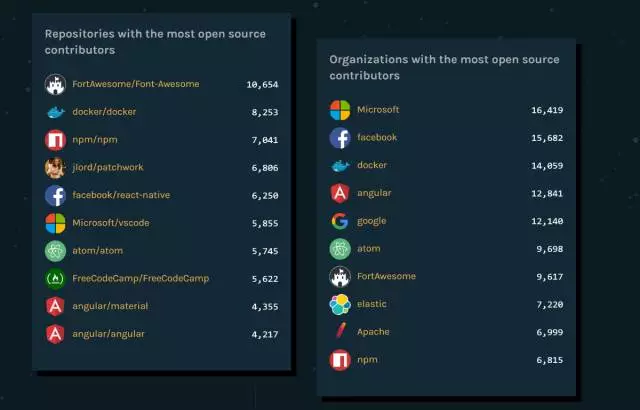Click the atom/atom repository icon
640x410 pixels.
click(x=55, y=251)
